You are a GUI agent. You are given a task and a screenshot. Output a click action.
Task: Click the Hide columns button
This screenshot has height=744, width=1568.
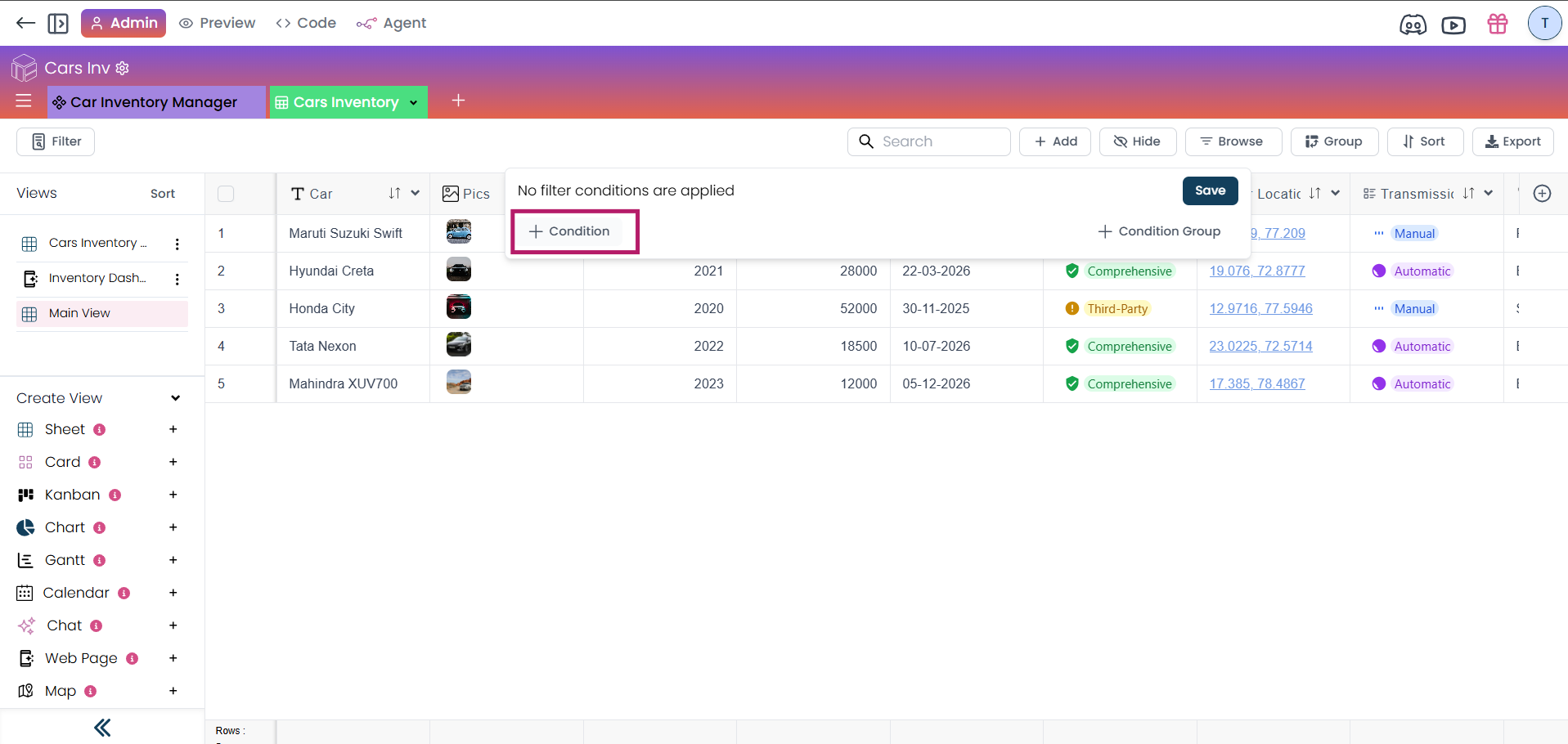1137,141
